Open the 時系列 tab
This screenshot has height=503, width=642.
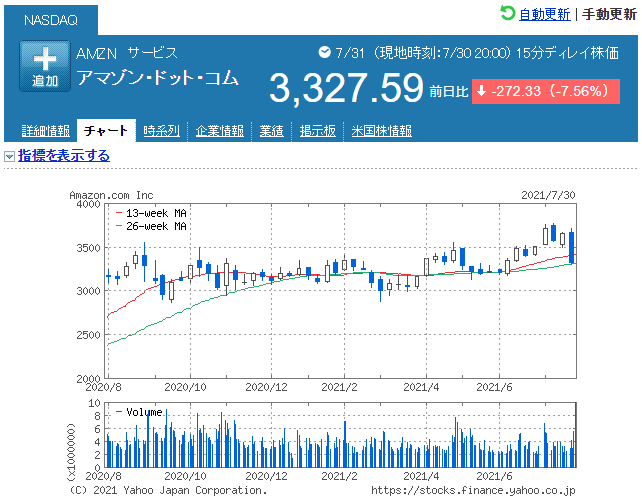161,131
